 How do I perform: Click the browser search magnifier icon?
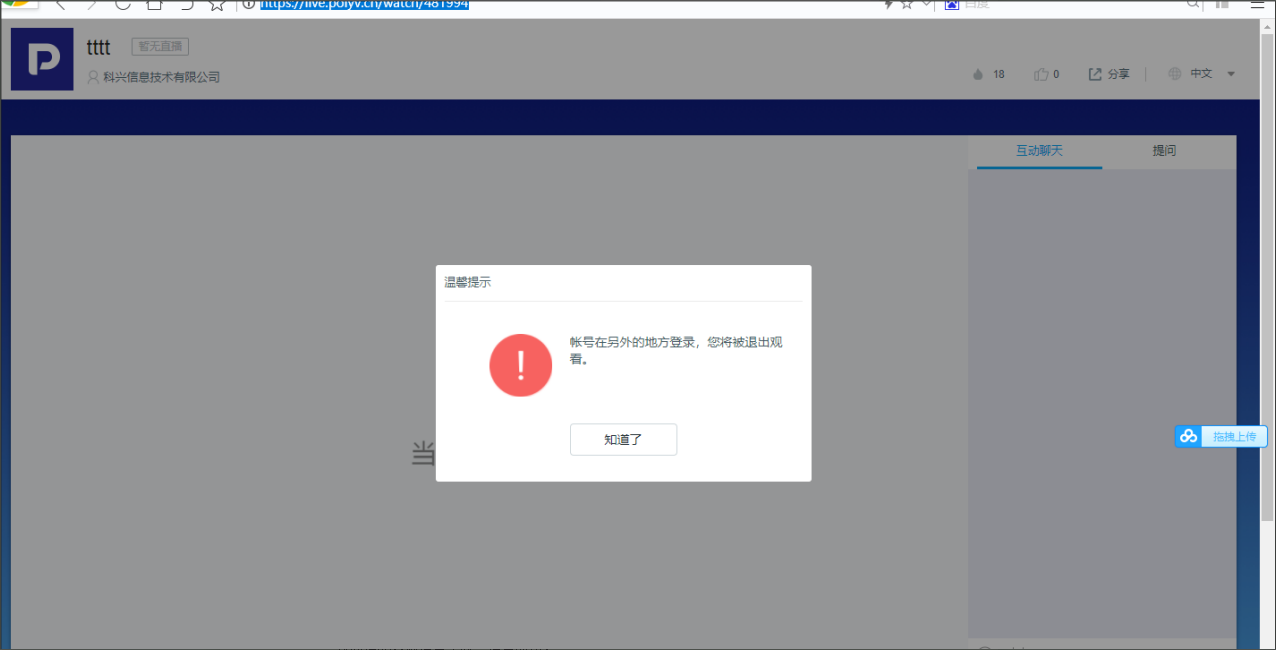pos(1192,4)
